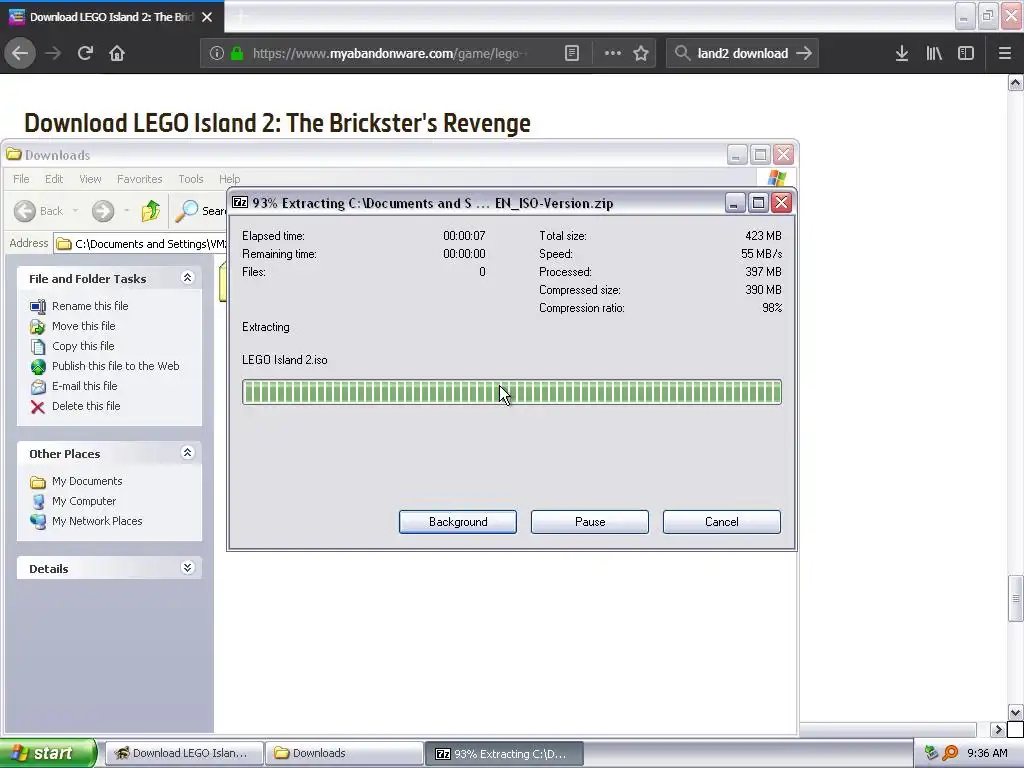Pause the extraction in 7-Zip
Viewport: 1024px width, 768px height.
(x=590, y=522)
